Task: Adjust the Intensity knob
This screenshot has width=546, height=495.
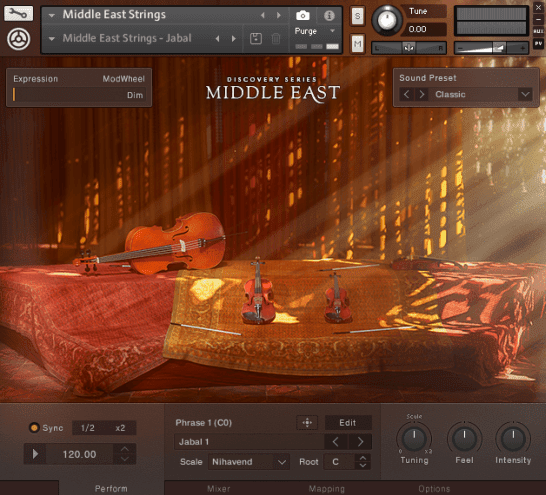Action: tap(513, 438)
